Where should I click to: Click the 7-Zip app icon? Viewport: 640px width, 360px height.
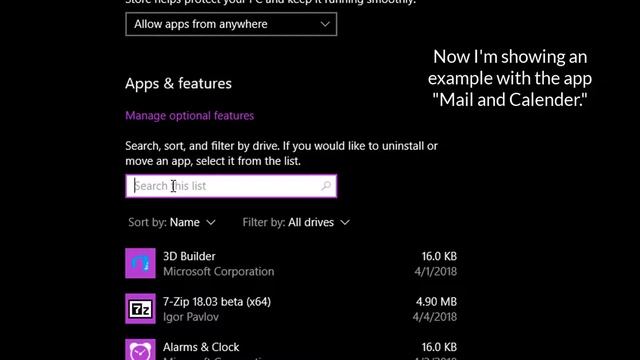(x=140, y=309)
